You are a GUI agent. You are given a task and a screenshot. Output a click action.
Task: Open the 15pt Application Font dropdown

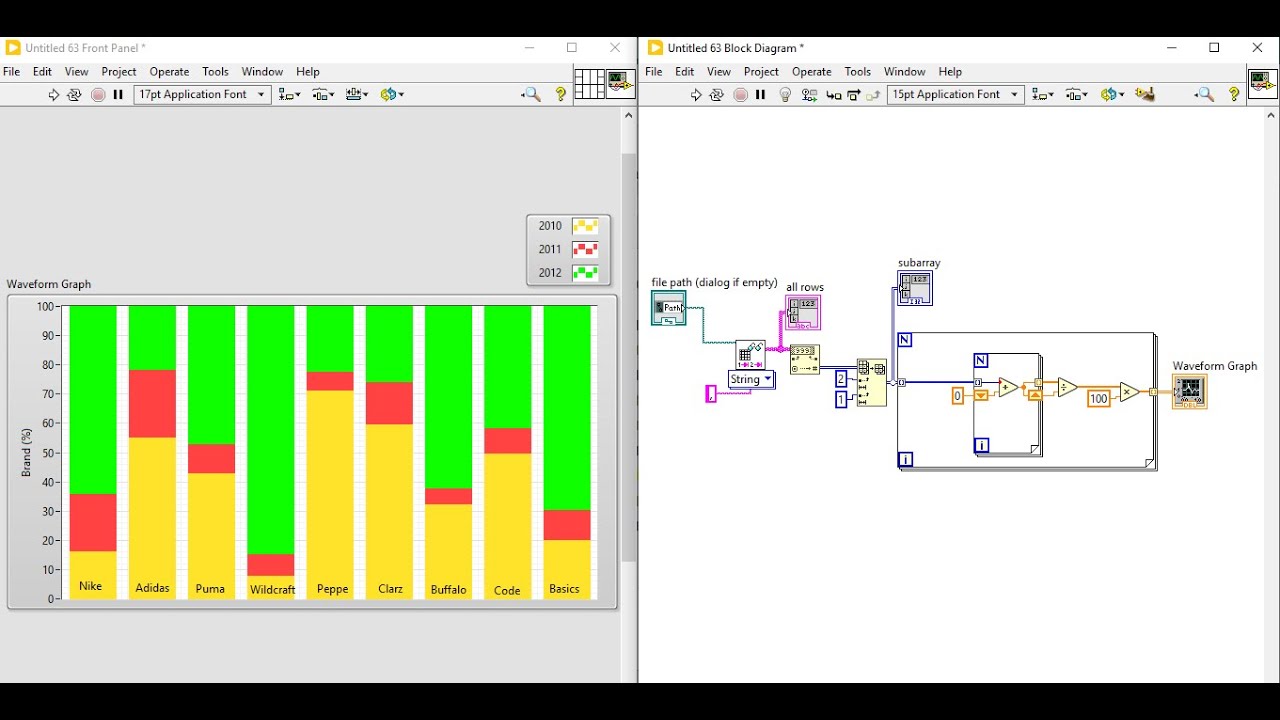(956, 95)
